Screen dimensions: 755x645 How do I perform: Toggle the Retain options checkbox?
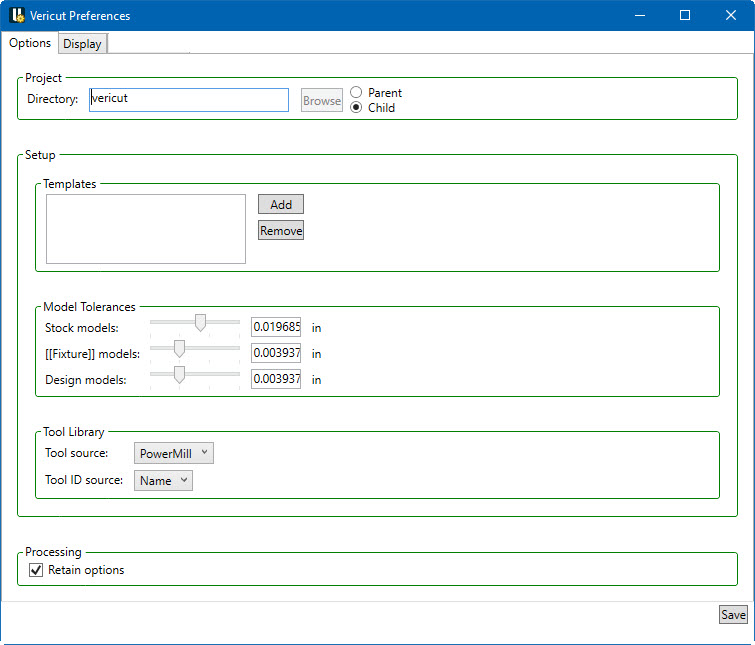(x=36, y=570)
